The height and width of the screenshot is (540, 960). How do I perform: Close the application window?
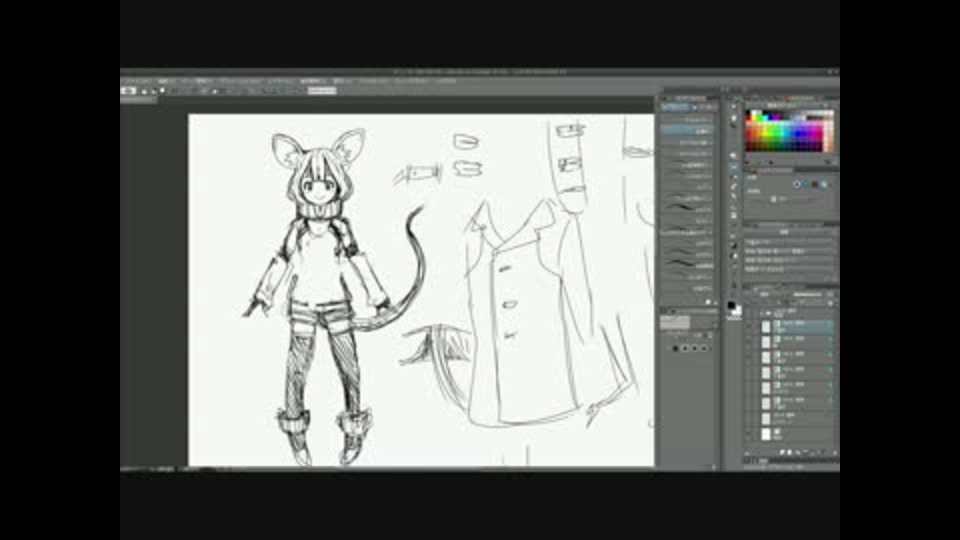click(x=835, y=72)
